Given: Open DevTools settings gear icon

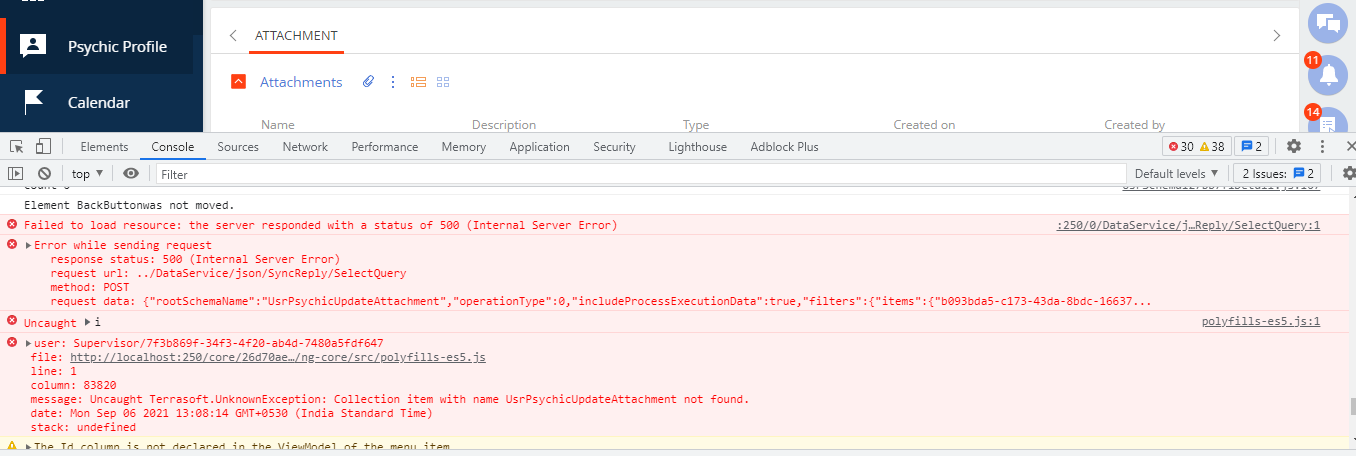Looking at the screenshot, I should click(1294, 146).
